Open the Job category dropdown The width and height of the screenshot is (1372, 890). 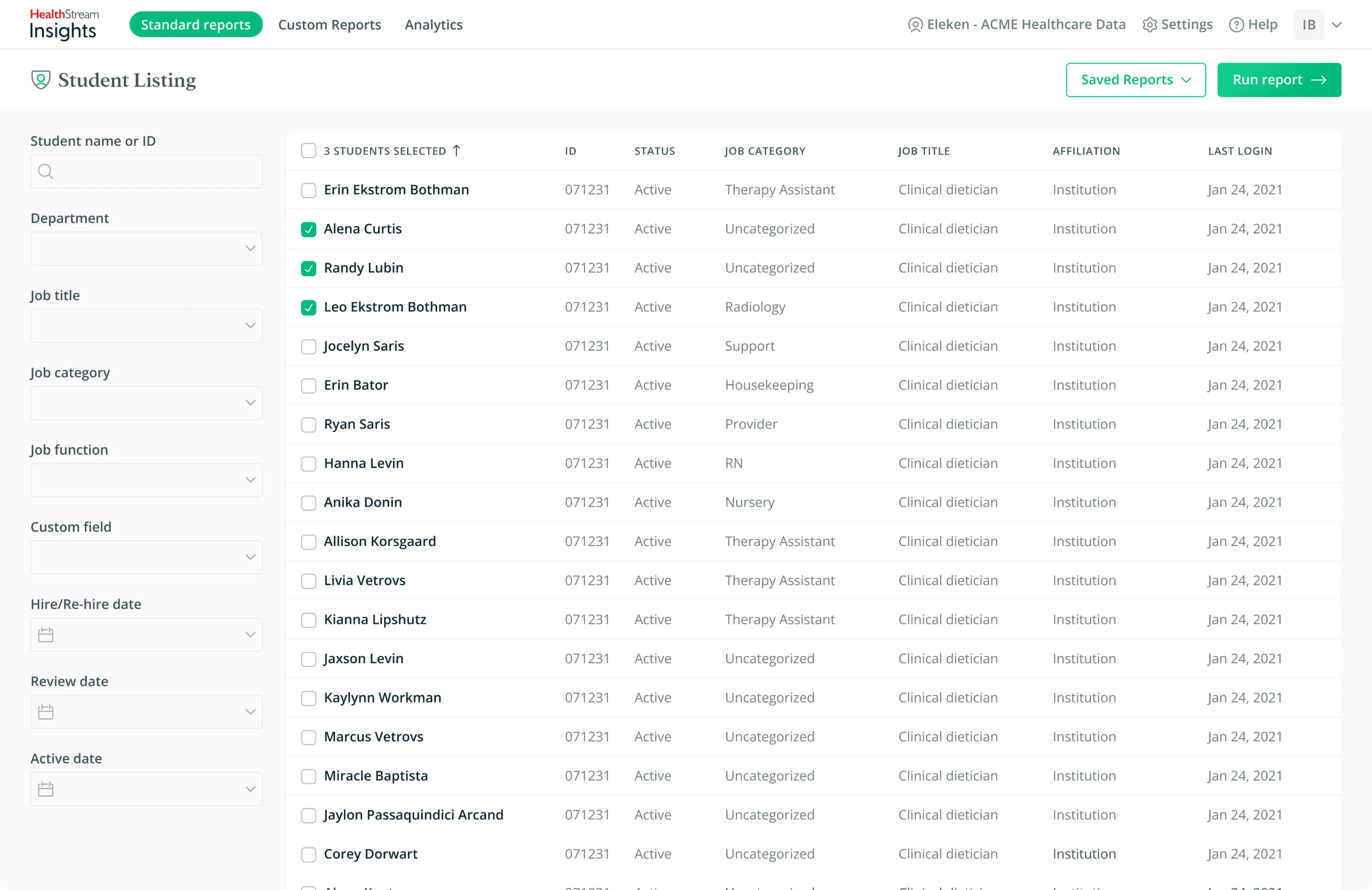pyautogui.click(x=146, y=402)
